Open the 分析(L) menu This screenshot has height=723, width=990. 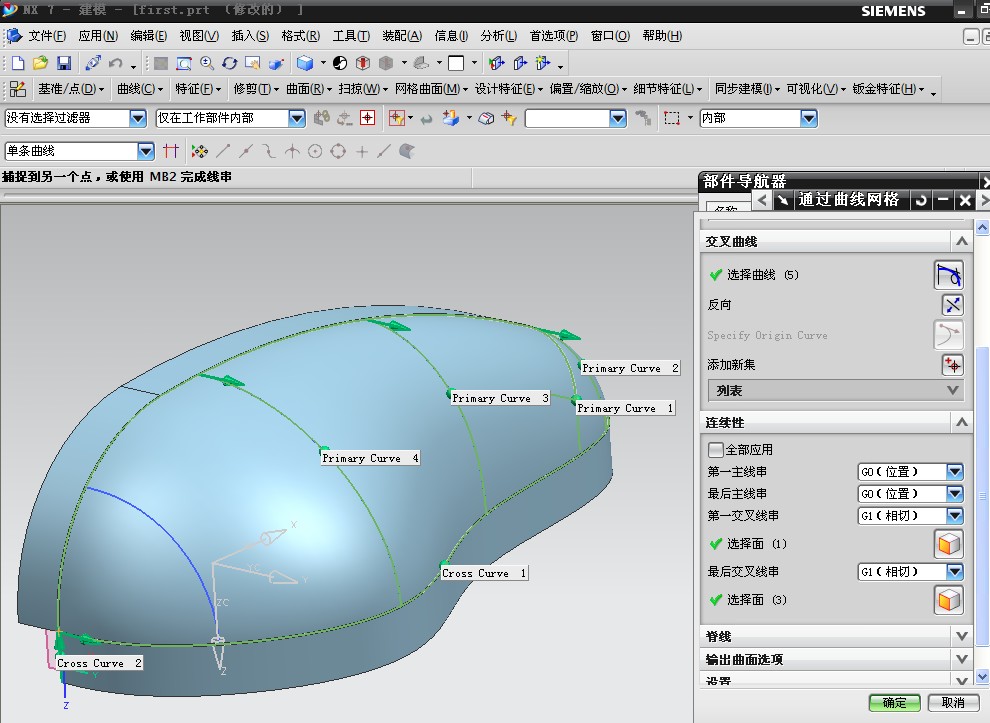[498, 36]
